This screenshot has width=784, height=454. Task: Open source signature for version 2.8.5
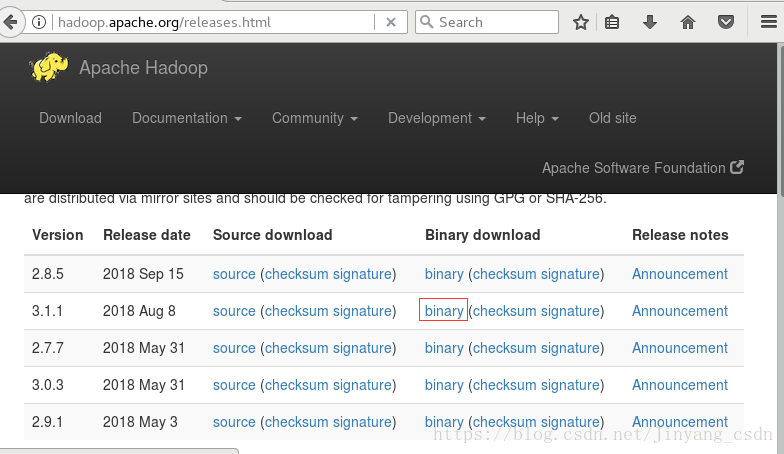(x=362, y=274)
